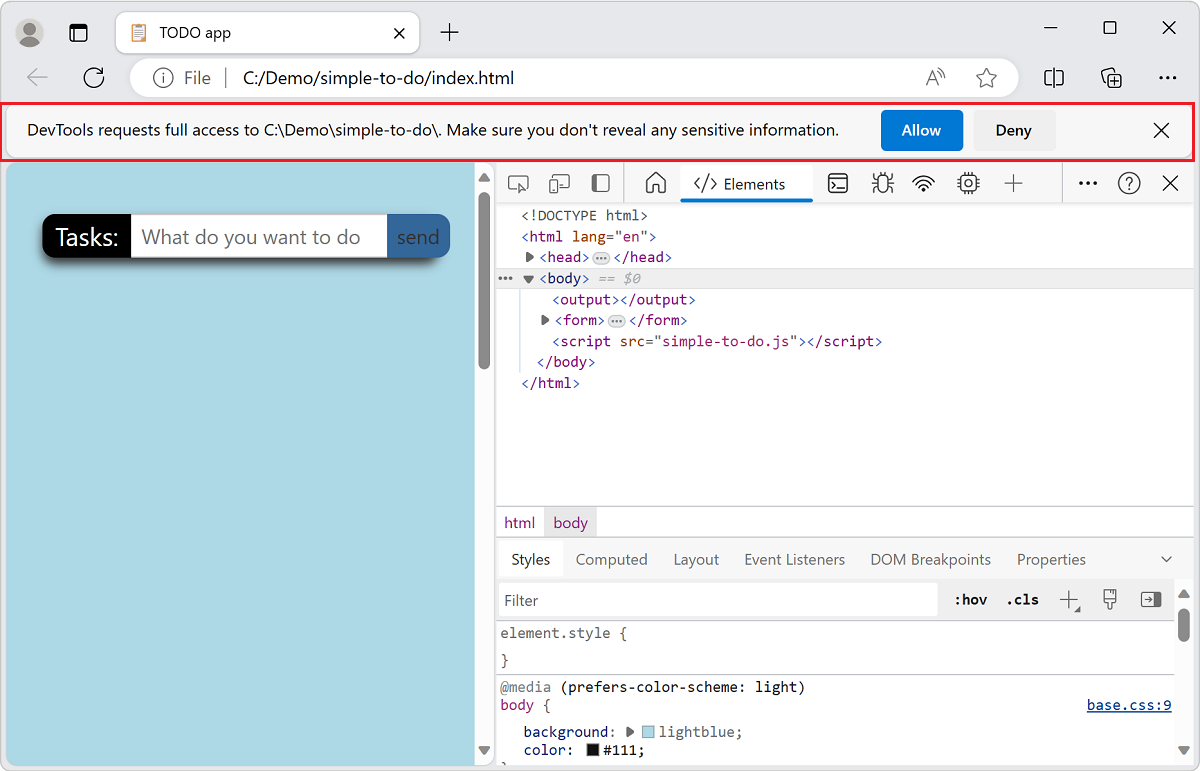This screenshot has width=1200, height=771.
Task: Collapse the body element in the DOM tree
Action: click(x=528, y=278)
